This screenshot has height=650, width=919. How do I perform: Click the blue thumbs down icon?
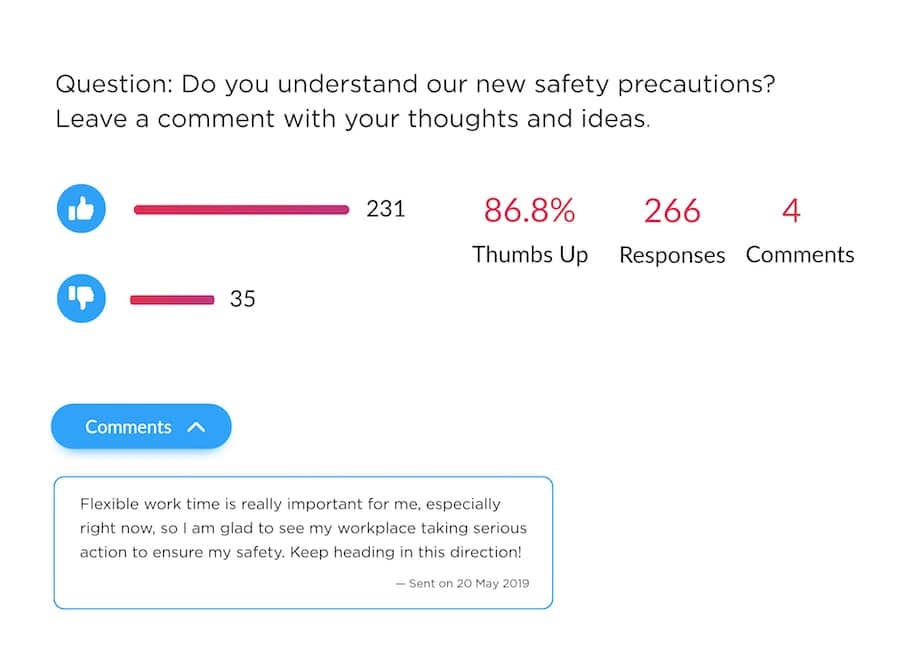click(x=81, y=298)
